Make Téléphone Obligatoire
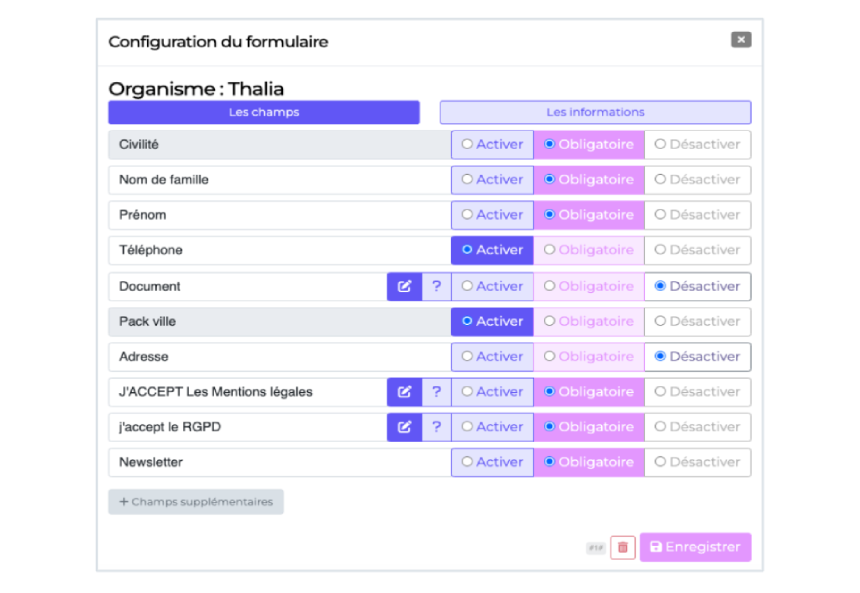The width and height of the screenshot is (860, 593). tap(589, 250)
